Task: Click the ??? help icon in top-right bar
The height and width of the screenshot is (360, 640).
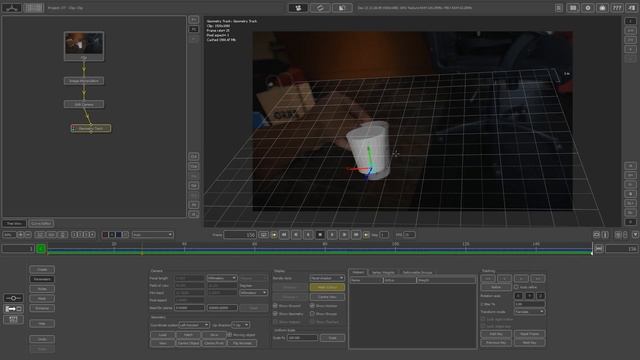Action: click(x=617, y=8)
